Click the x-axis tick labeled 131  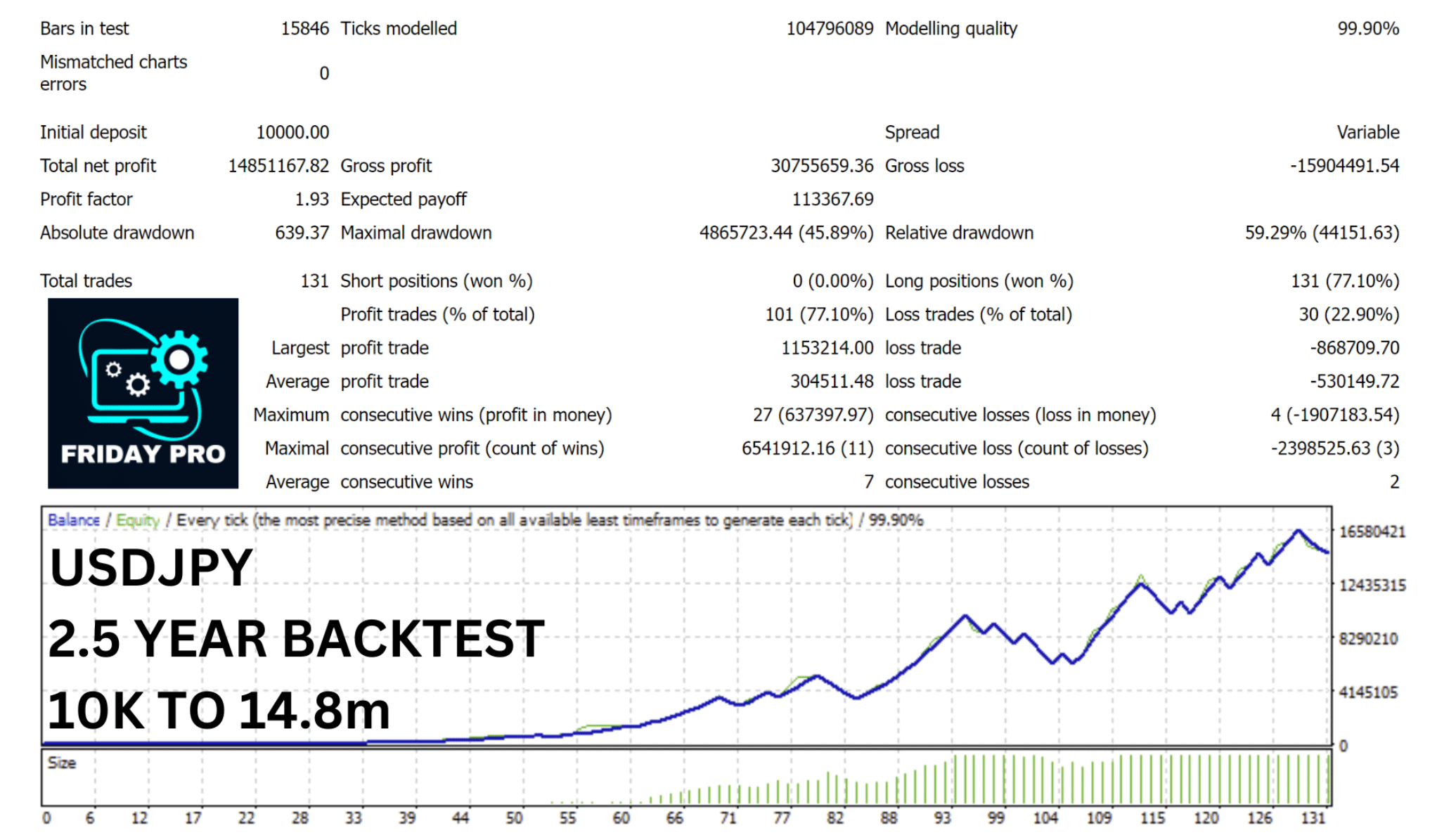(1313, 818)
